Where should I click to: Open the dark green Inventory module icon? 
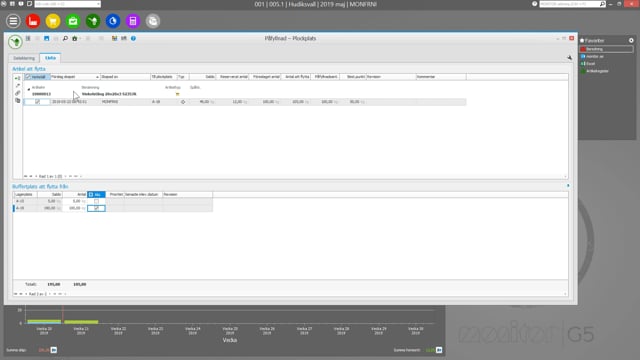click(93, 21)
